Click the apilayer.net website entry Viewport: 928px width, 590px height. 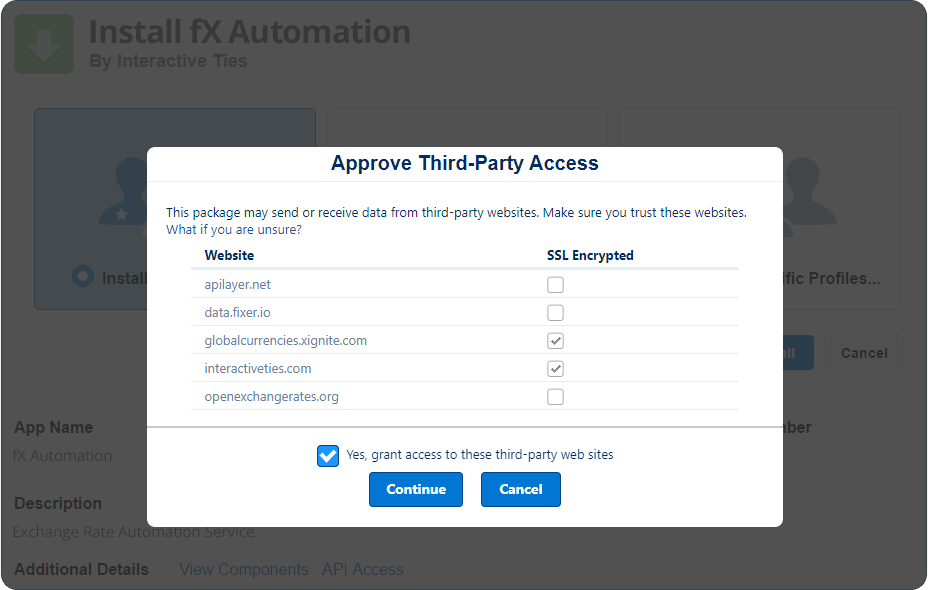click(x=237, y=285)
